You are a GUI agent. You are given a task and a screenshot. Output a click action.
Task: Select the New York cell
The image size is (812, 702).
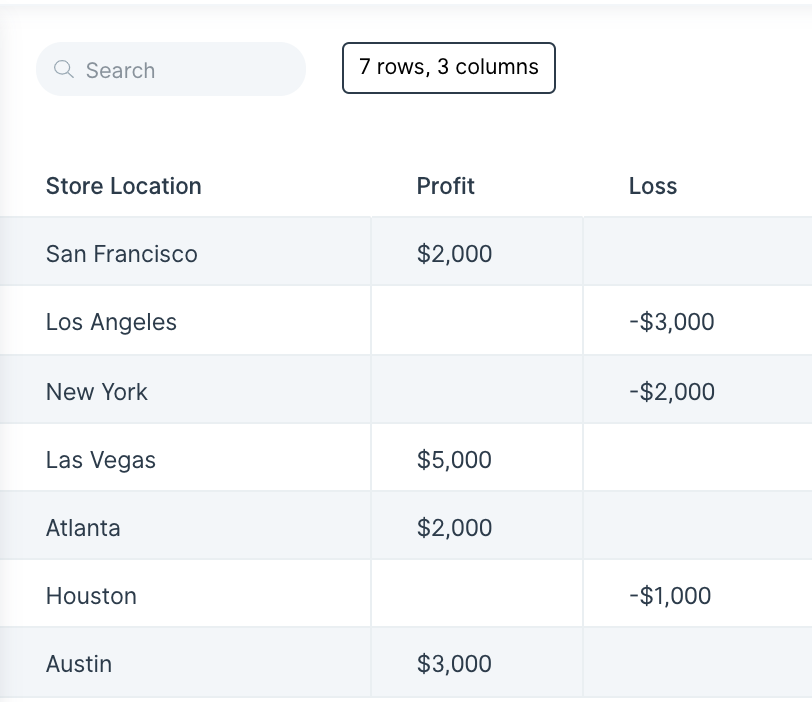pos(185,389)
